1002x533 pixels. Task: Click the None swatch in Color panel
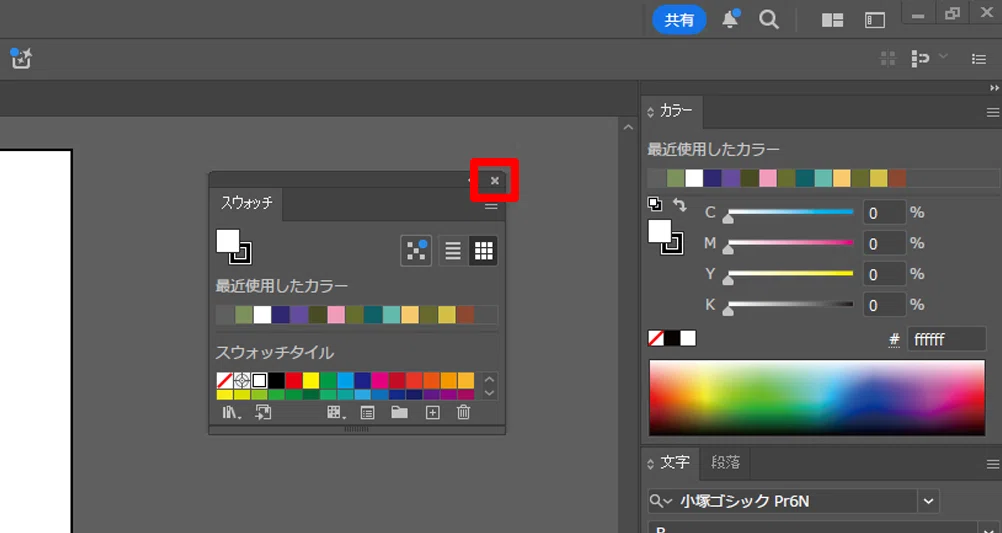coord(656,338)
